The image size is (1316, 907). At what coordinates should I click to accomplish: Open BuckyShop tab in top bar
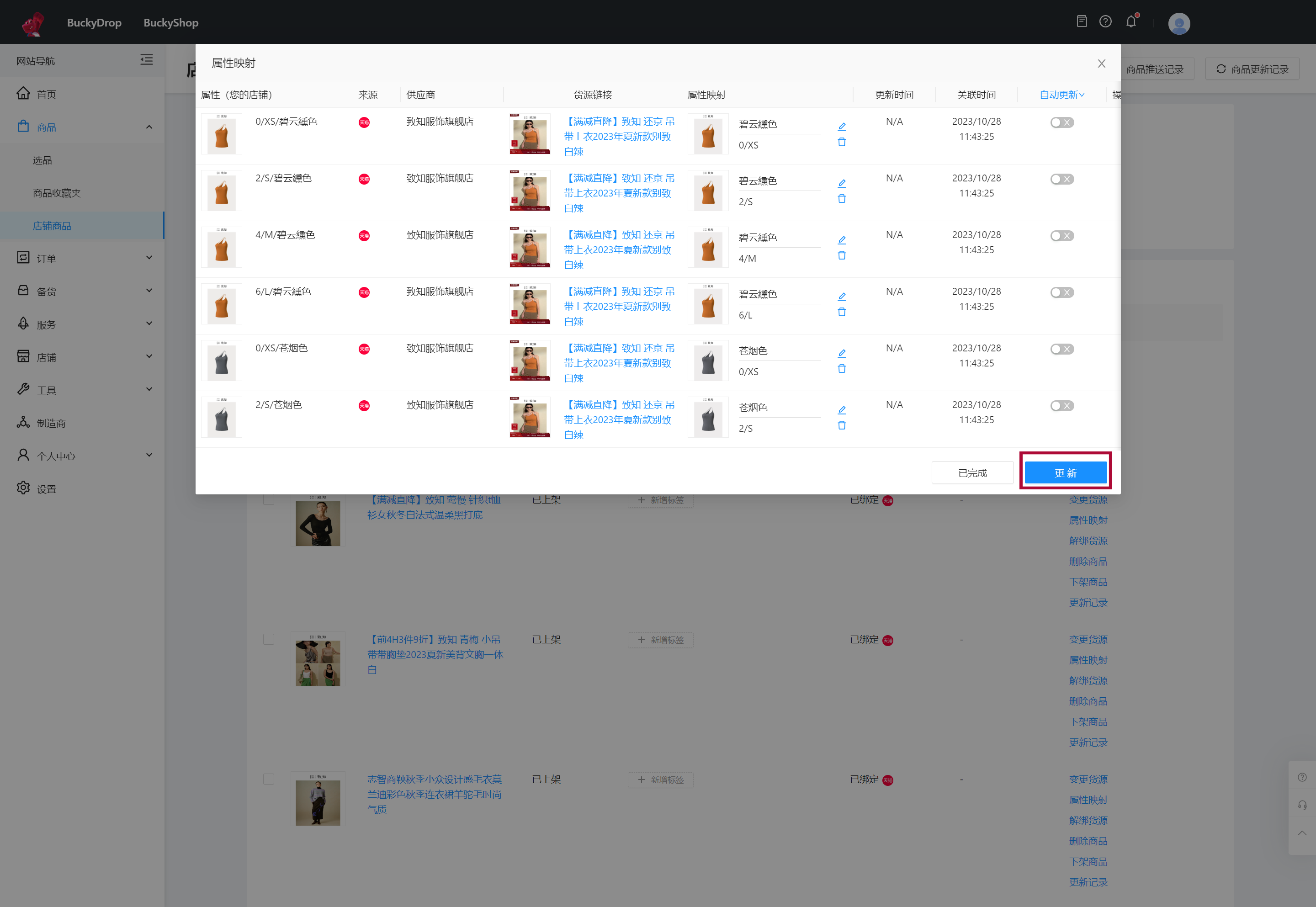point(170,23)
